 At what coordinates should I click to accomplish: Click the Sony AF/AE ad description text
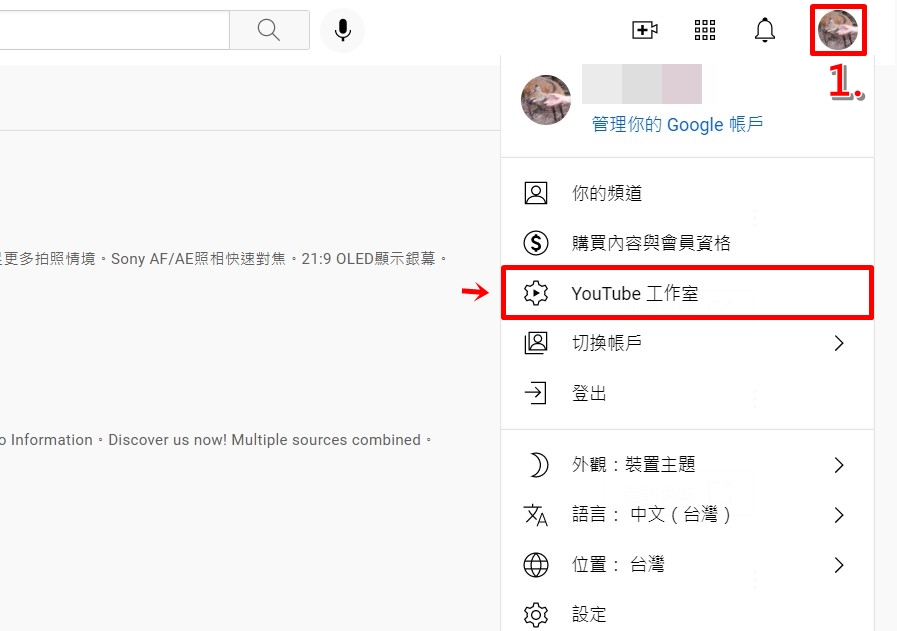(223, 259)
